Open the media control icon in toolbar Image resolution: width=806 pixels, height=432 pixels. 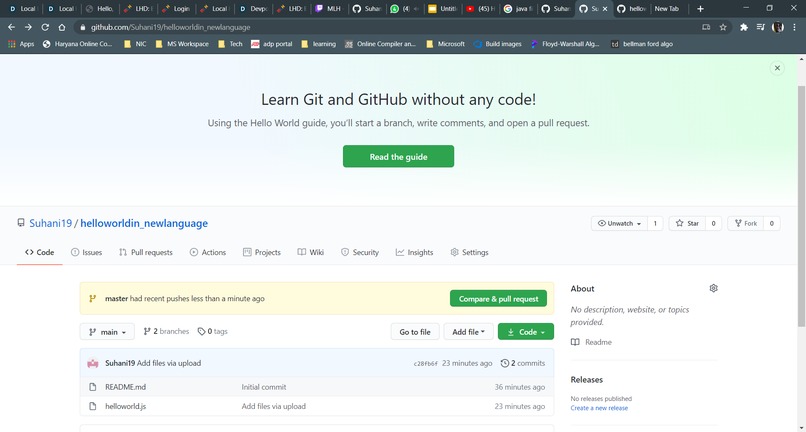(761, 27)
